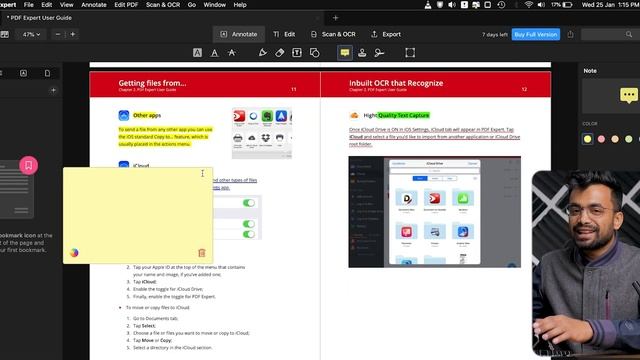Select the Text box tool
The height and width of the screenshot is (360, 640).
coord(297,53)
